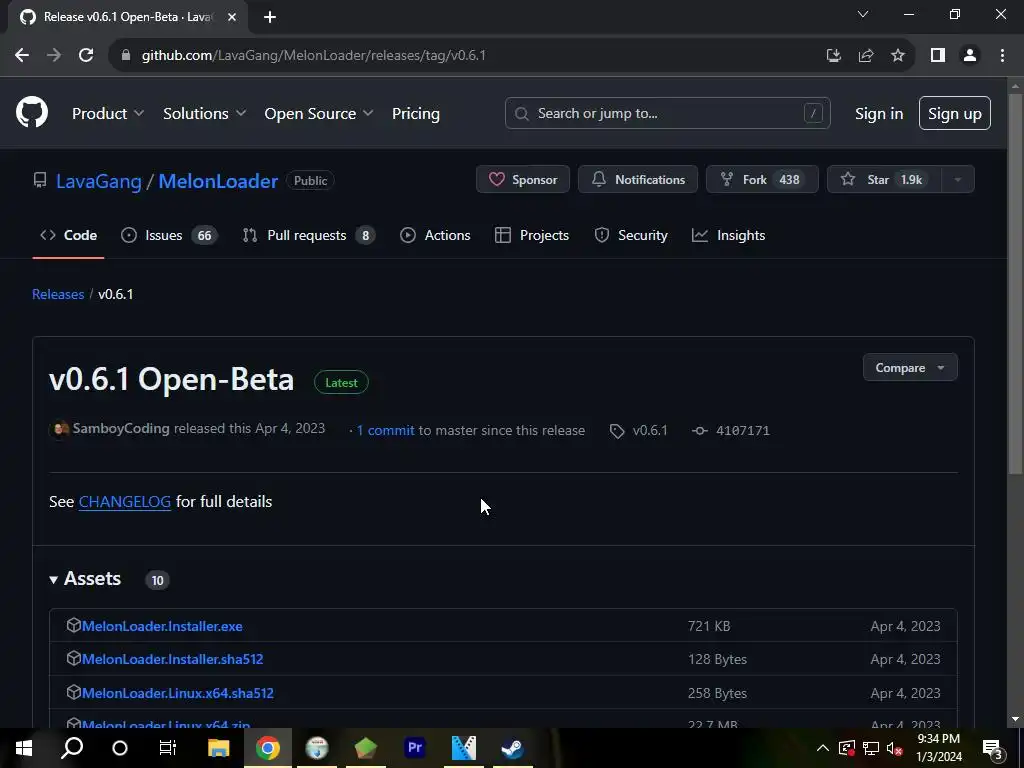Open the GitHub home logo
Image resolution: width=1024 pixels, height=768 pixels.
[32, 112]
